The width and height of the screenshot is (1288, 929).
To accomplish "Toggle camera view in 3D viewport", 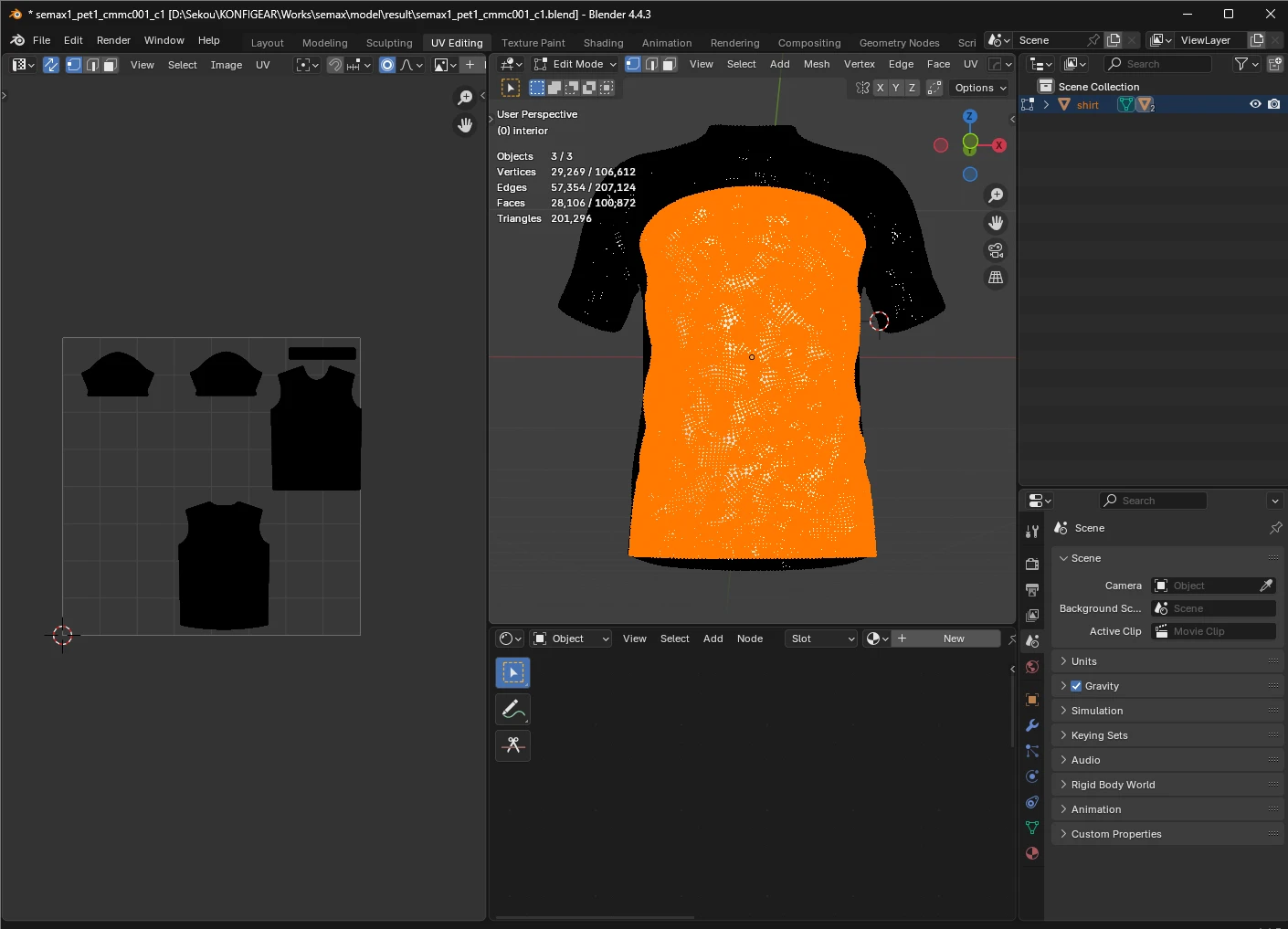I will (996, 249).
